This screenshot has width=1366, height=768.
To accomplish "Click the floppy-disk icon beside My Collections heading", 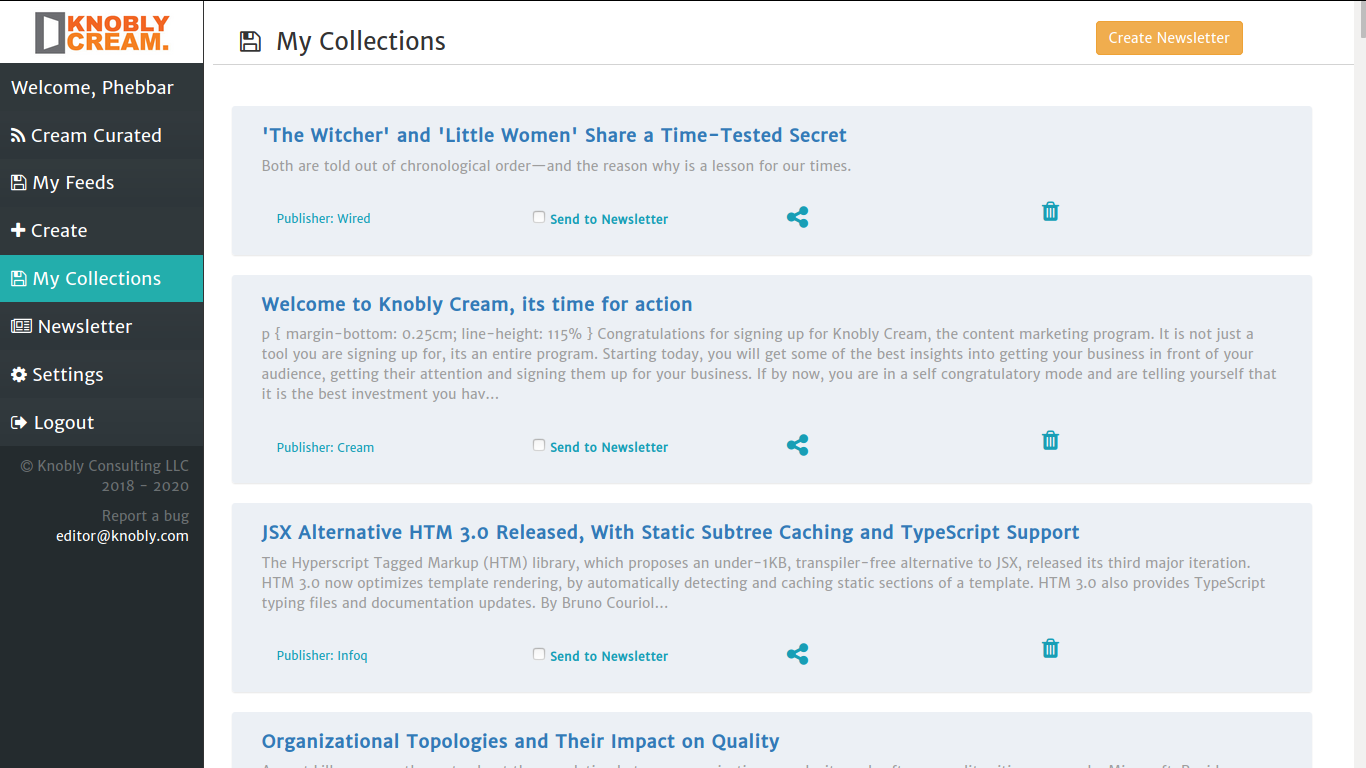I will click(x=250, y=41).
